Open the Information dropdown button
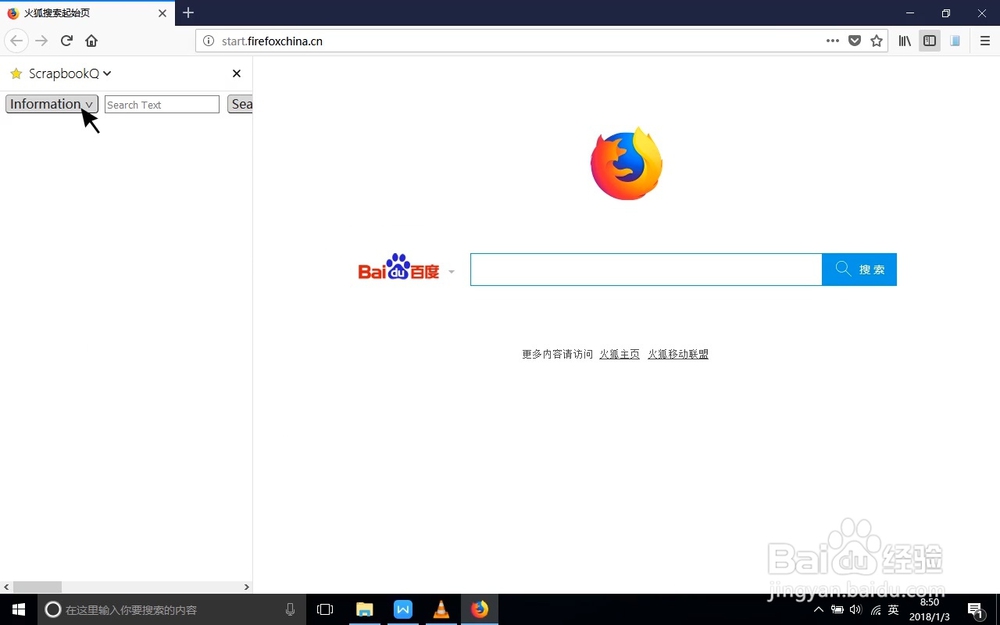Screen dimensions: 1000x625 click(52, 104)
